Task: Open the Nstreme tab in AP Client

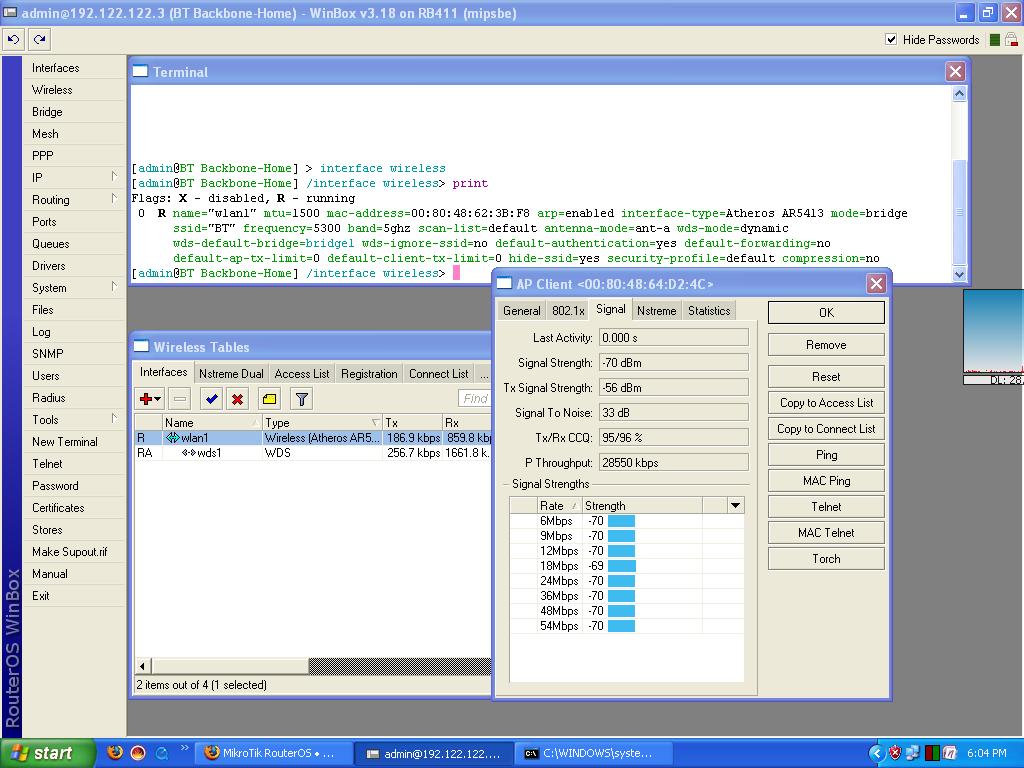Action: pos(656,311)
